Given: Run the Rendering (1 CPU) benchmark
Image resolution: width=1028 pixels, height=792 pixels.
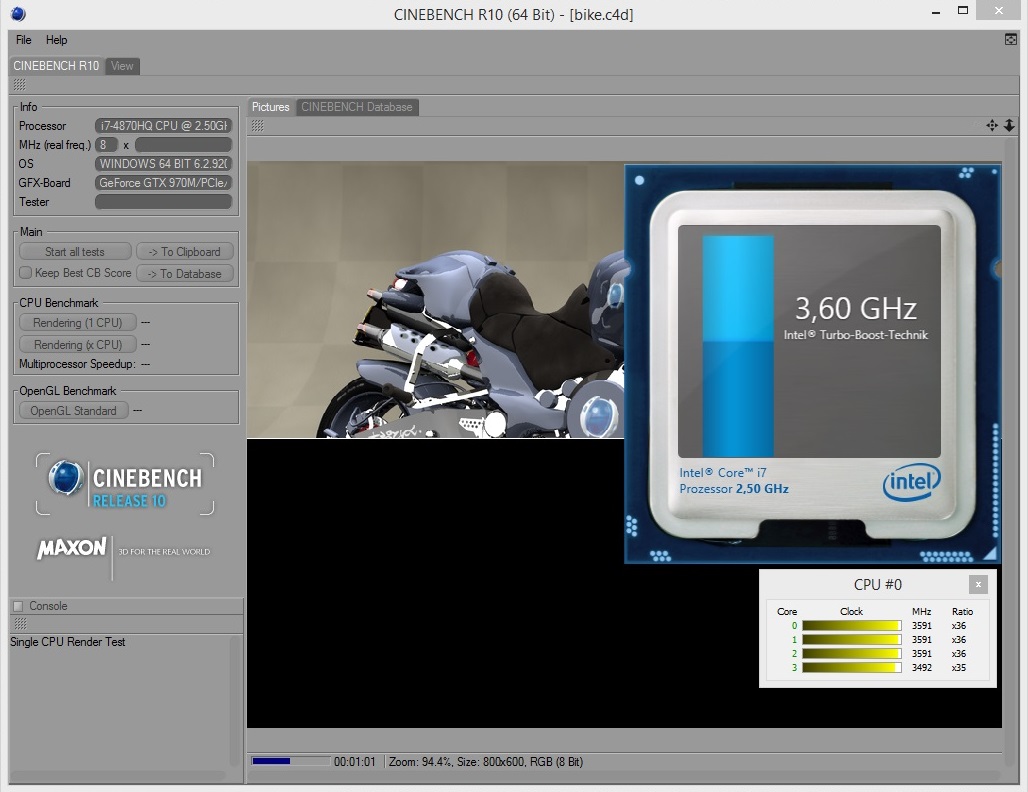Looking at the screenshot, I should click(x=78, y=323).
